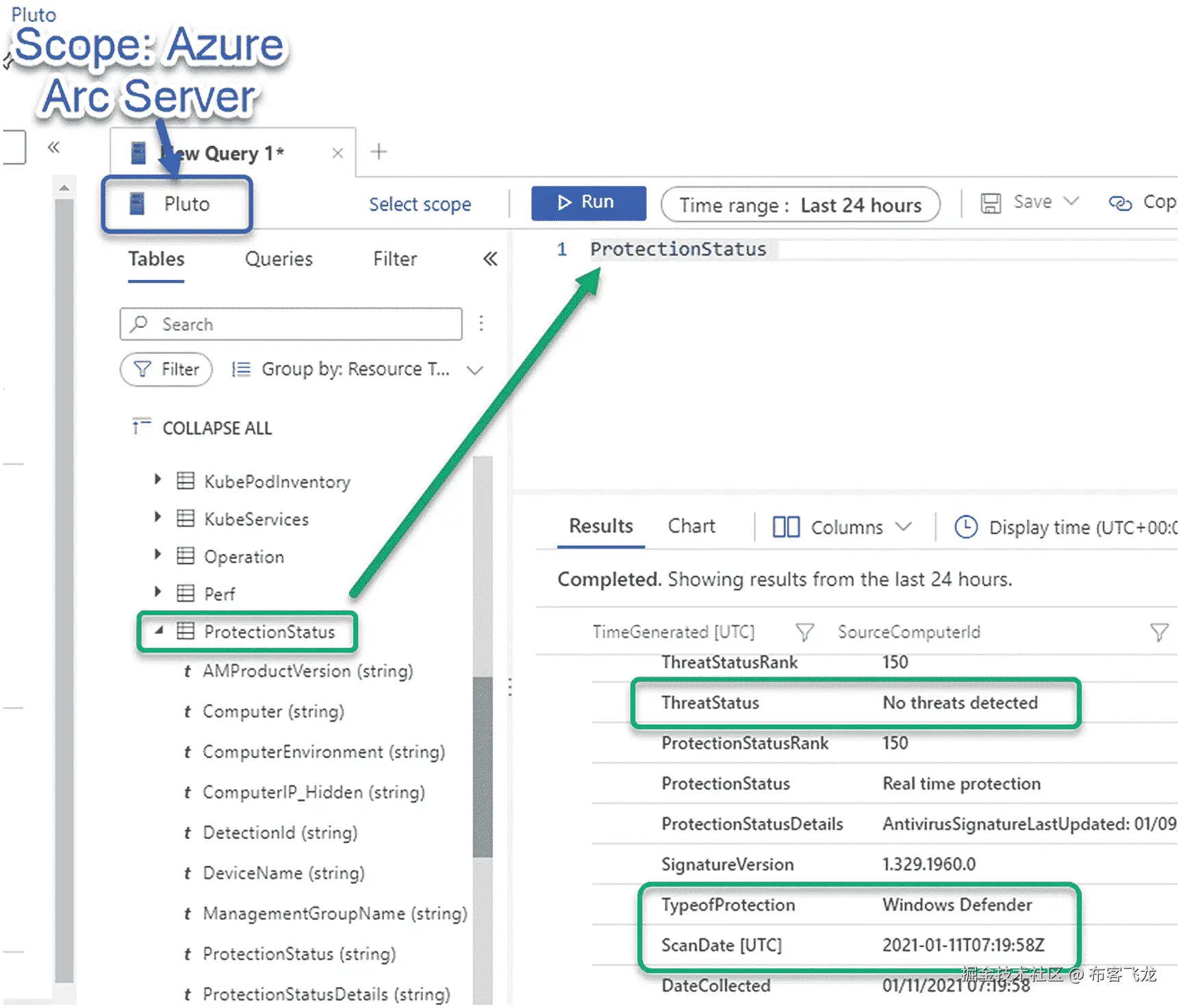Run the query with the Run button

(588, 203)
